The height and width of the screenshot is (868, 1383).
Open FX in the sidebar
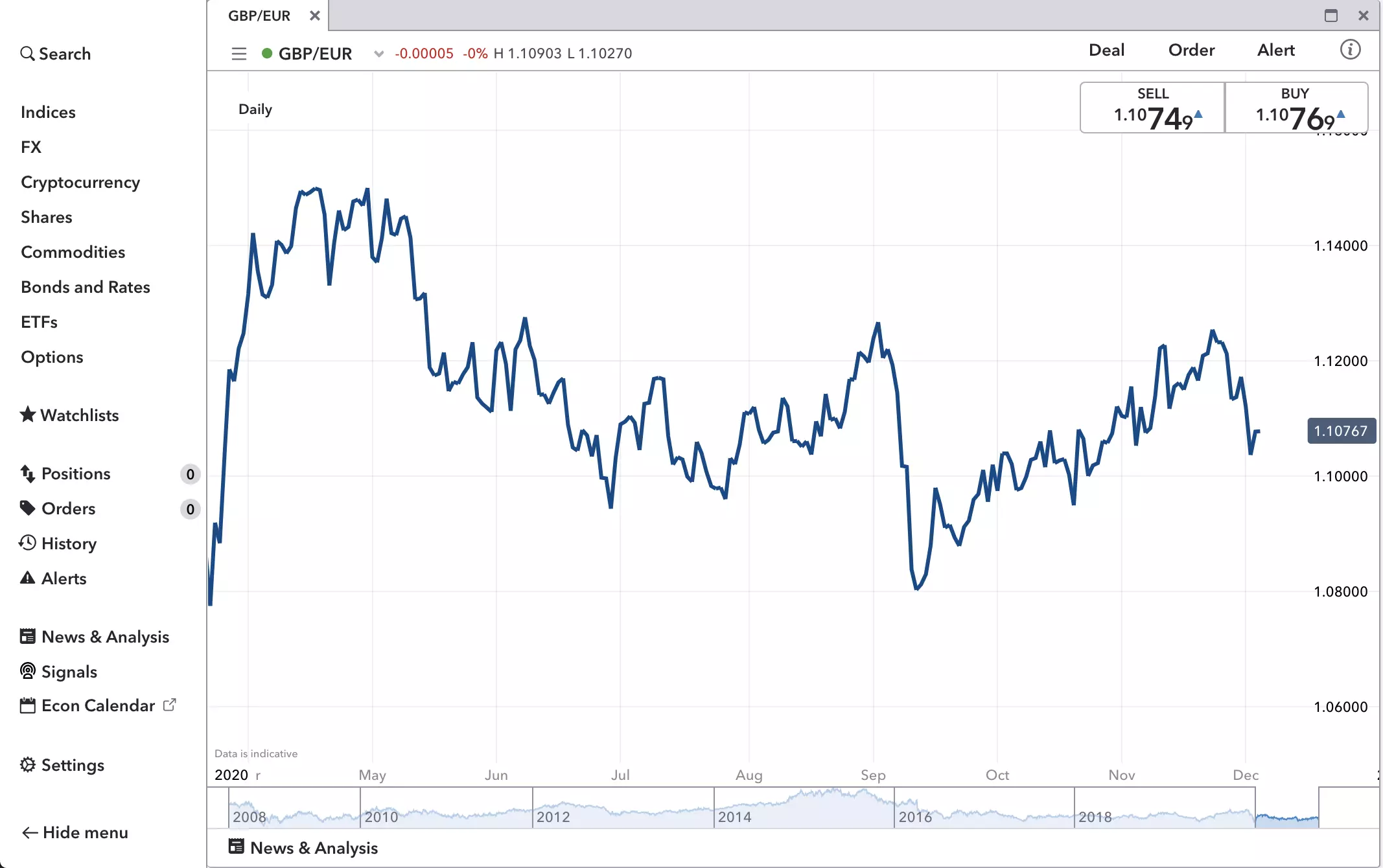click(31, 148)
